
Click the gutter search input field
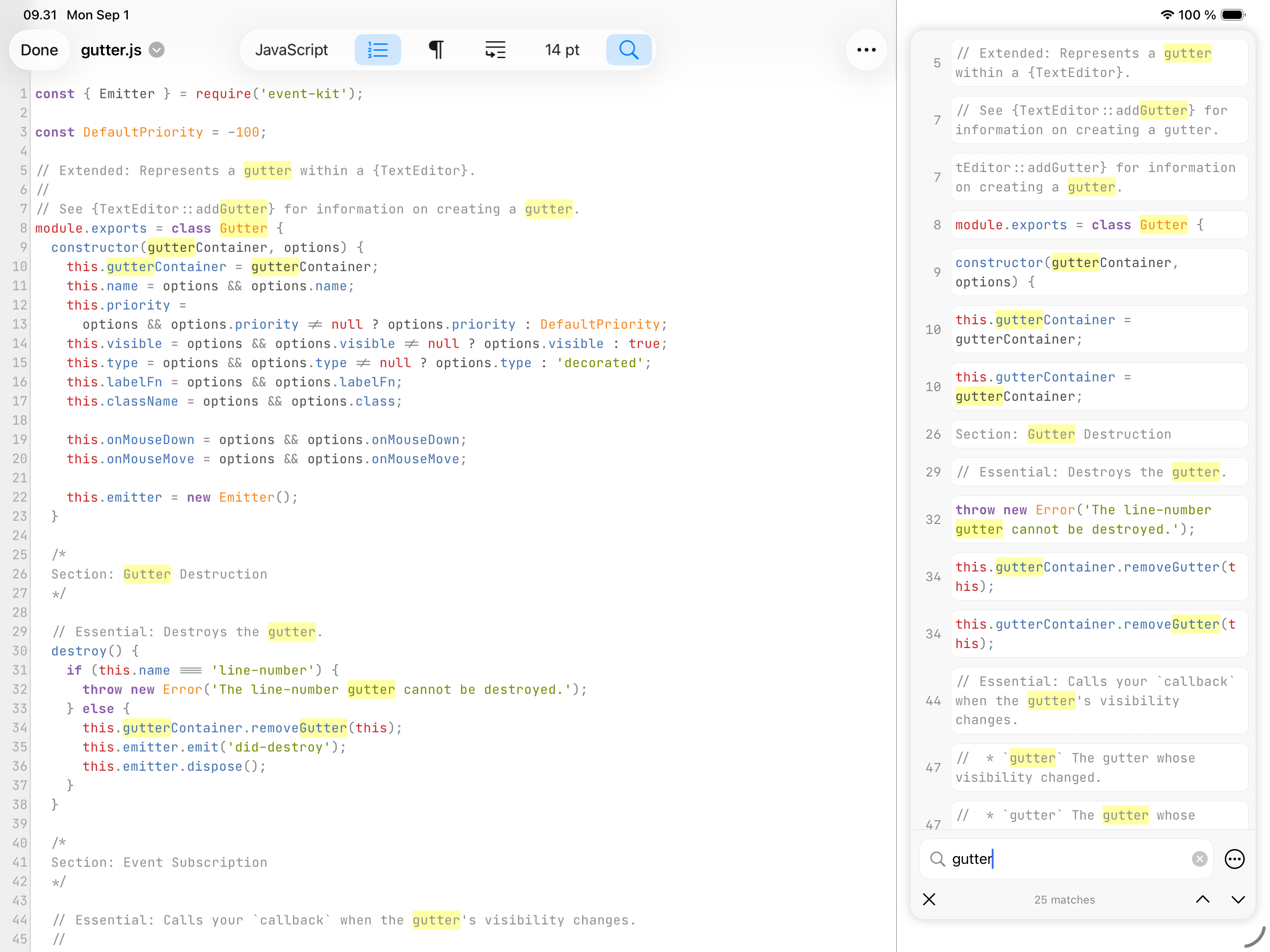[x=1068, y=859]
